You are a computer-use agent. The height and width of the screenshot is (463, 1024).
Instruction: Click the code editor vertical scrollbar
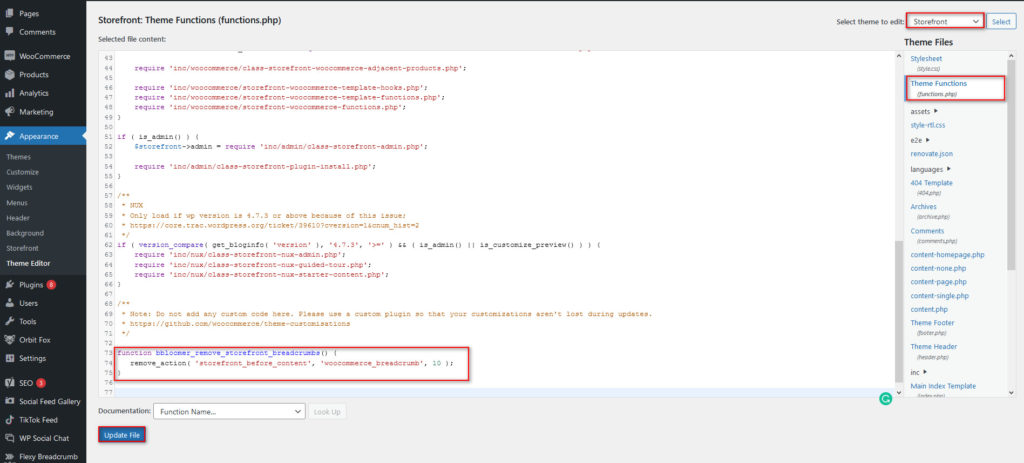click(899, 310)
